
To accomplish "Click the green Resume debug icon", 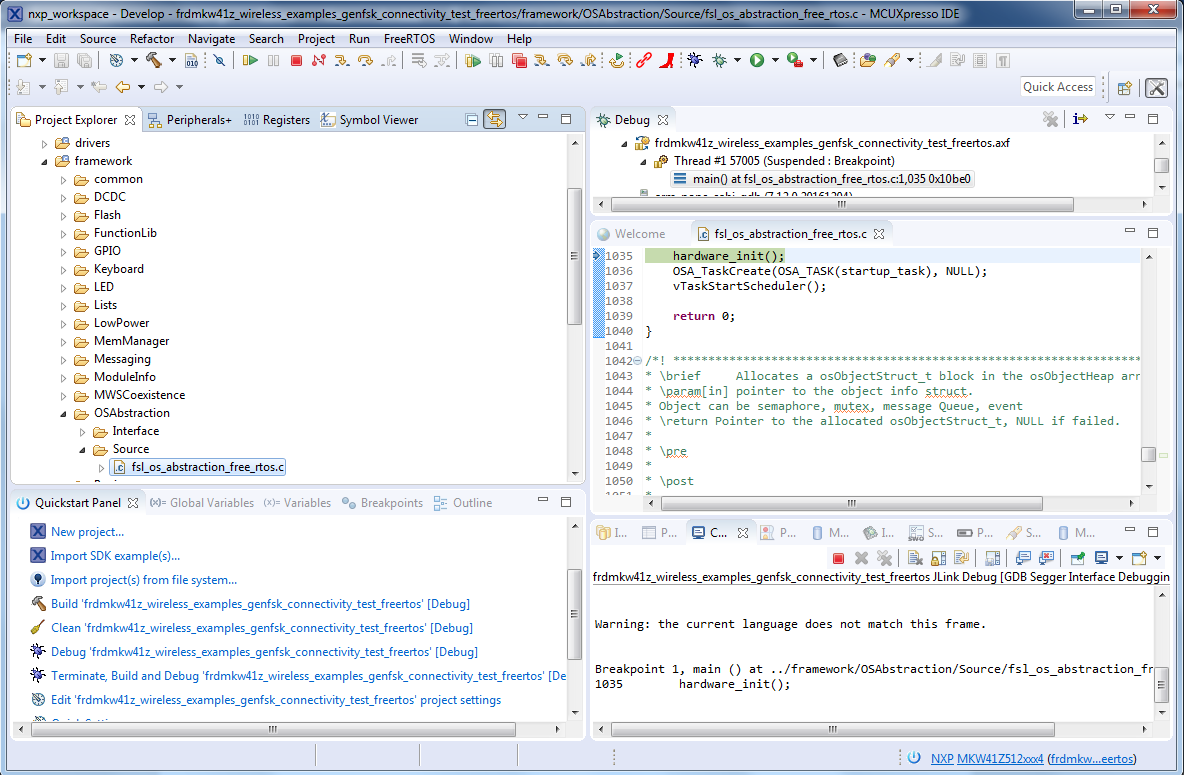I will tap(250, 61).
